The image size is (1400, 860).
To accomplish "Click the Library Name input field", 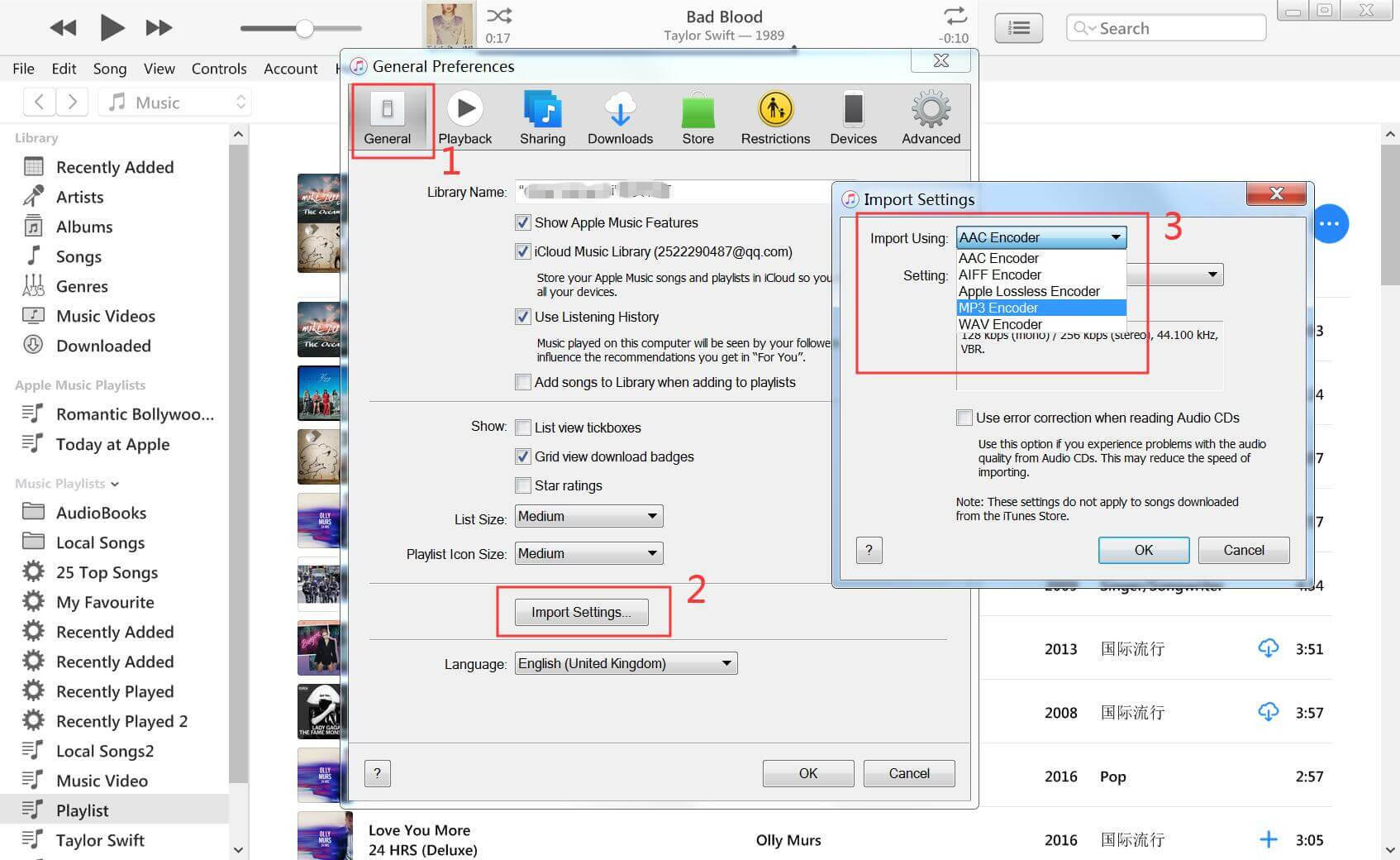I will [674, 192].
